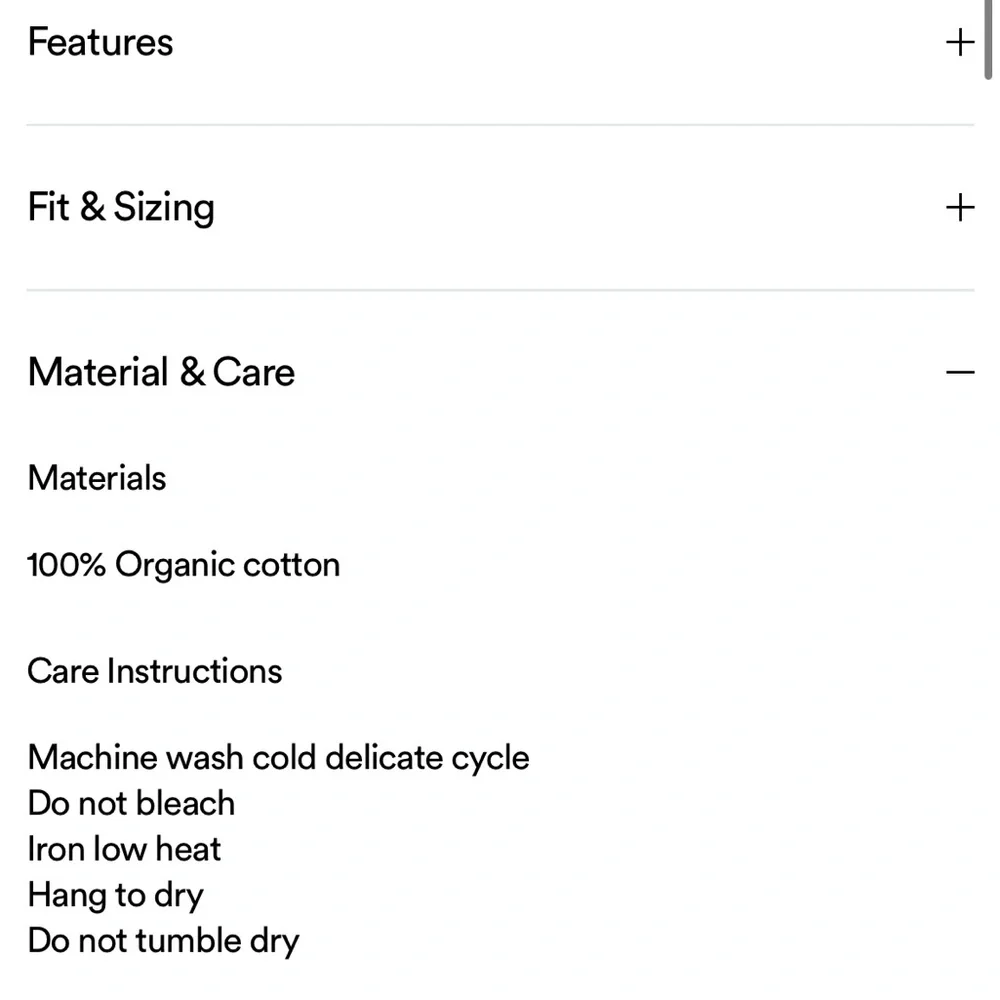Click the Do not bleach instruction
This screenshot has height=1000, width=1000.
(x=131, y=803)
